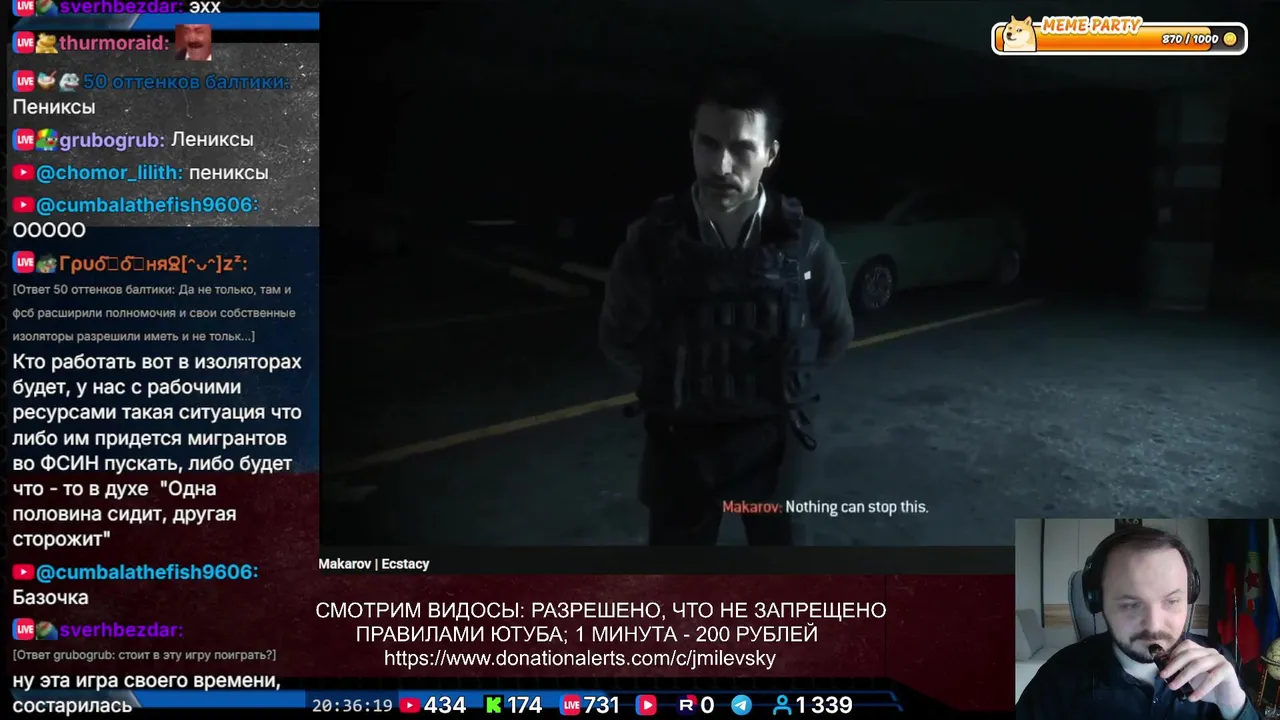The image size is (1280, 720).
Task: Click the 'СМОТРИМ ВИДОСЫ' banner line
Action: pyautogui.click(x=600, y=610)
